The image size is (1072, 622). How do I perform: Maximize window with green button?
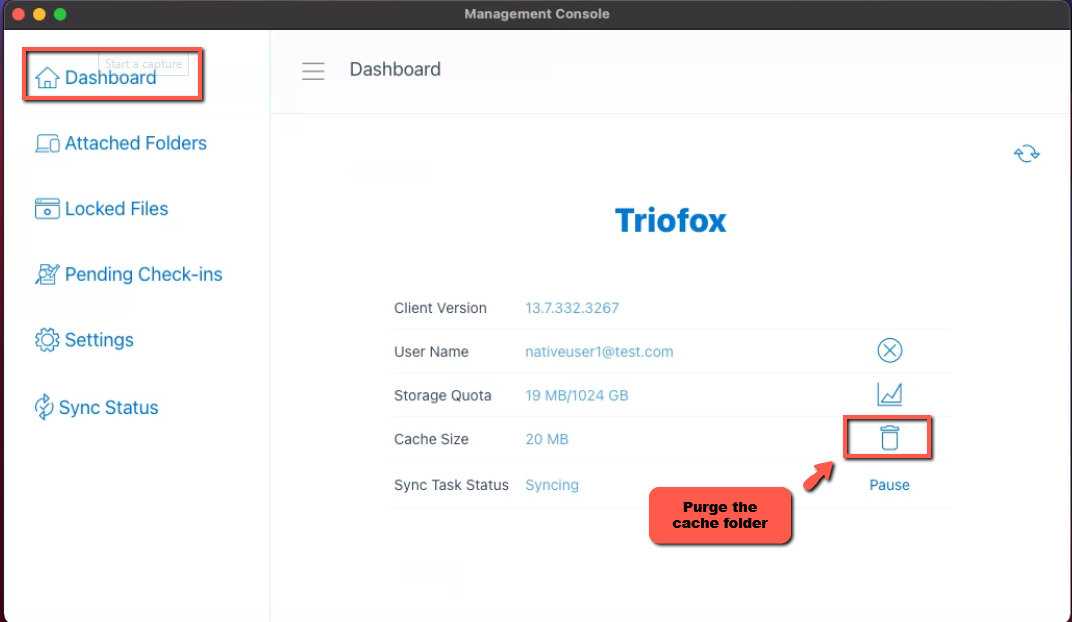click(x=60, y=14)
